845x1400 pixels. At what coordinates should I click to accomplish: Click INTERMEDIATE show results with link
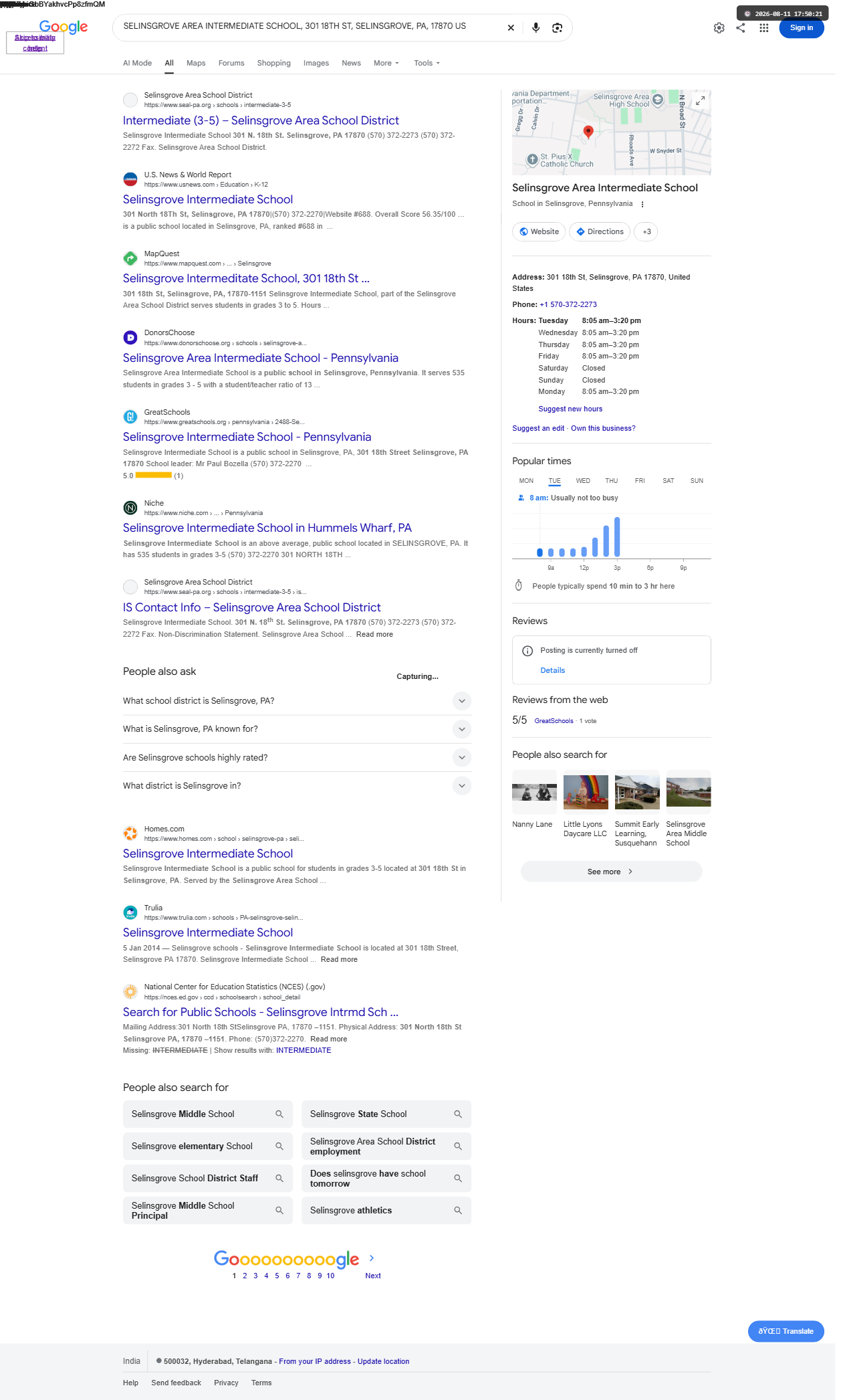304,1050
